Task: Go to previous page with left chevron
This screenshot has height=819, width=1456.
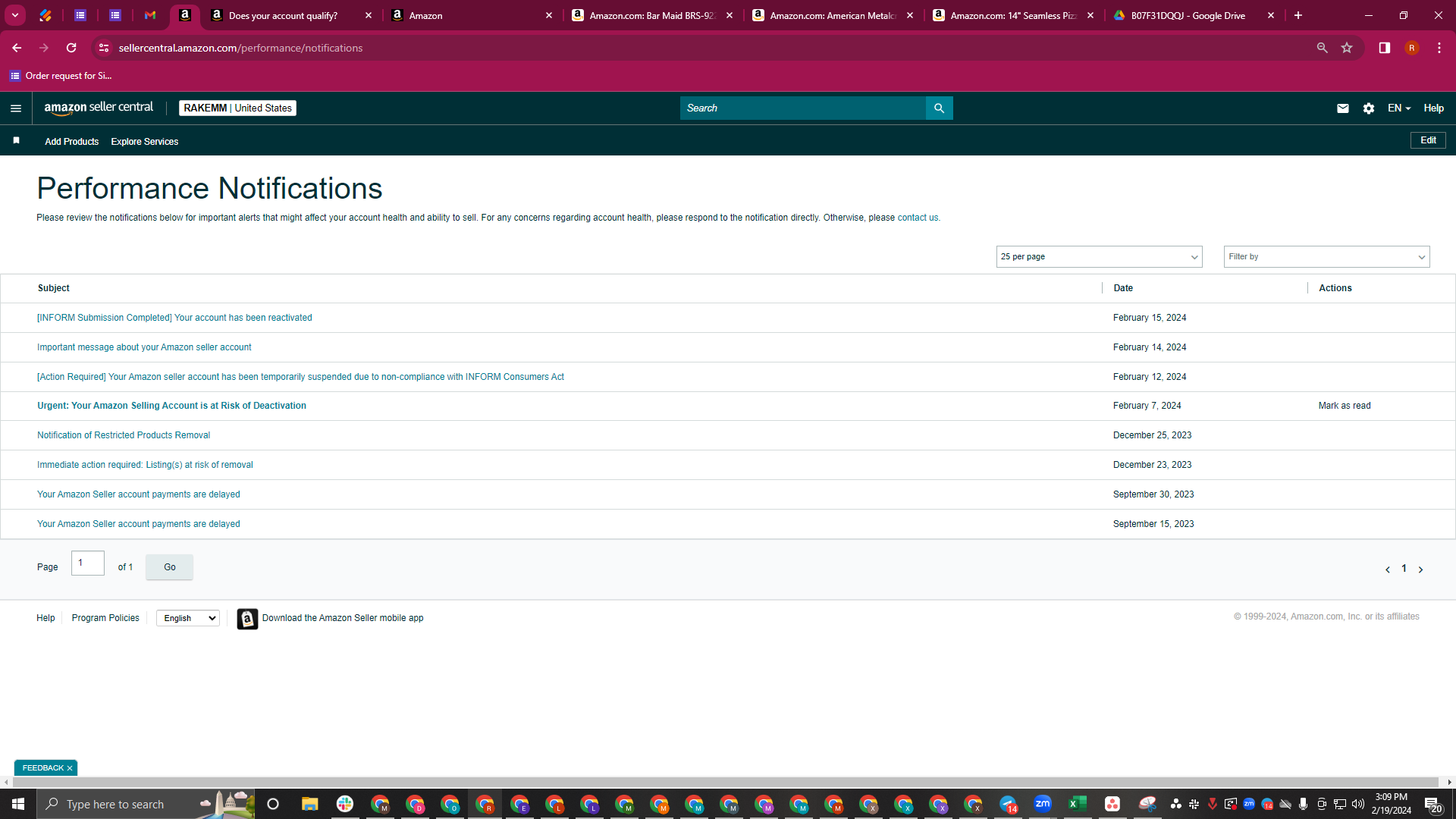Action: 1388,570
